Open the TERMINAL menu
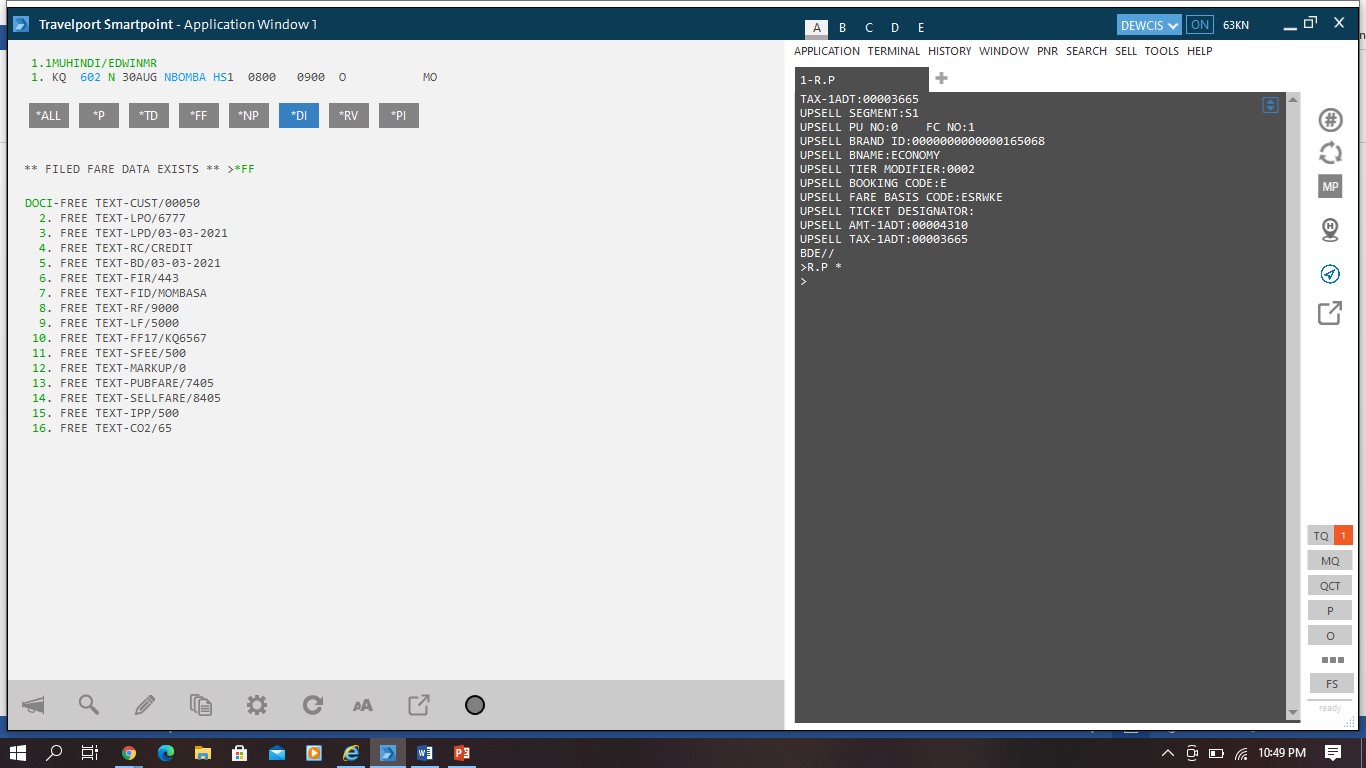Screen dimensions: 1366x768 (893, 51)
